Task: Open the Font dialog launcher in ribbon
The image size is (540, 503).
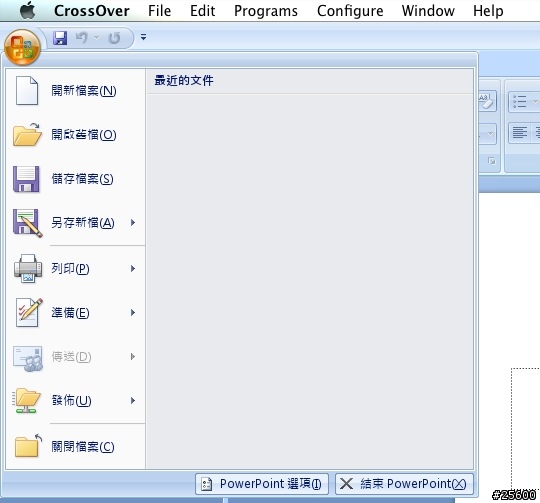Action: (491, 161)
